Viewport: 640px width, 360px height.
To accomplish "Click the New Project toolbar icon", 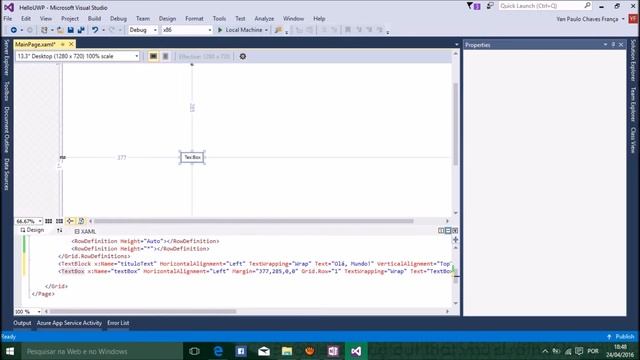I will coord(44,30).
